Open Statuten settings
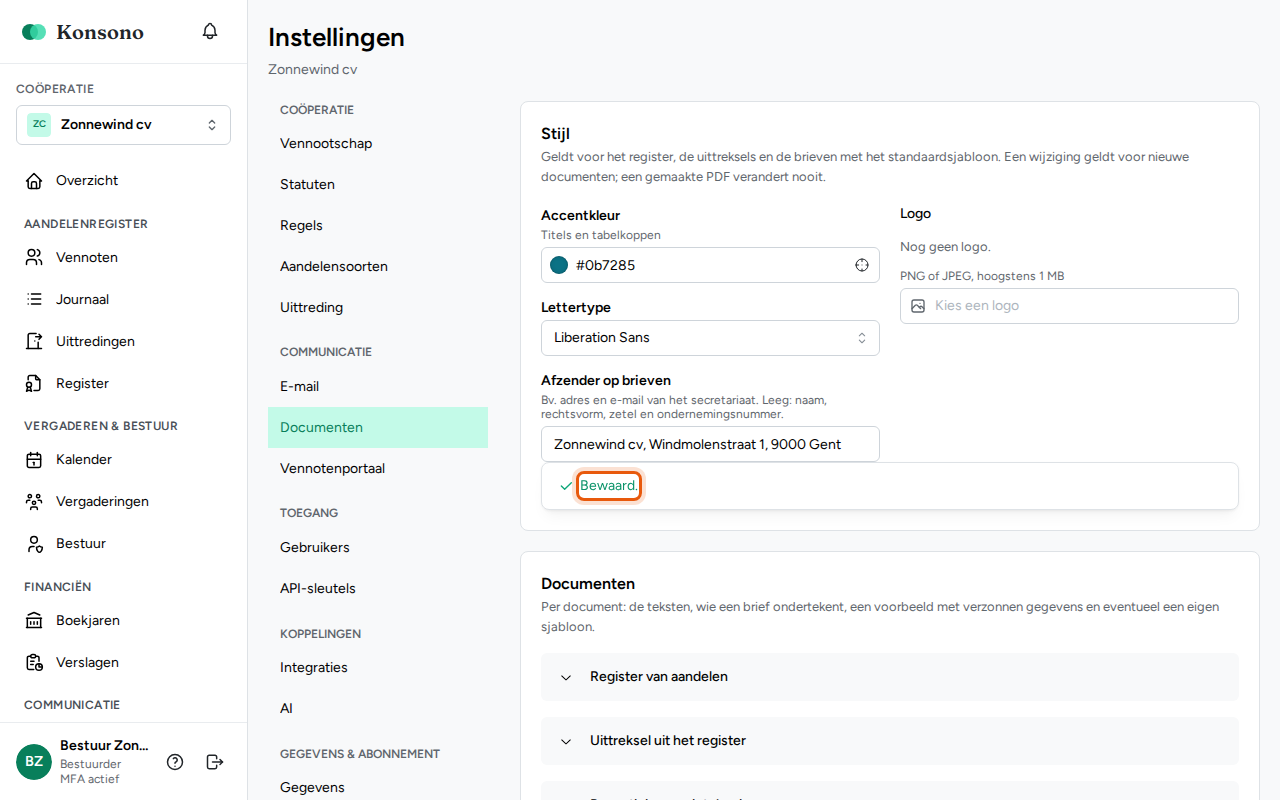1280x800 pixels. [x=378, y=185]
